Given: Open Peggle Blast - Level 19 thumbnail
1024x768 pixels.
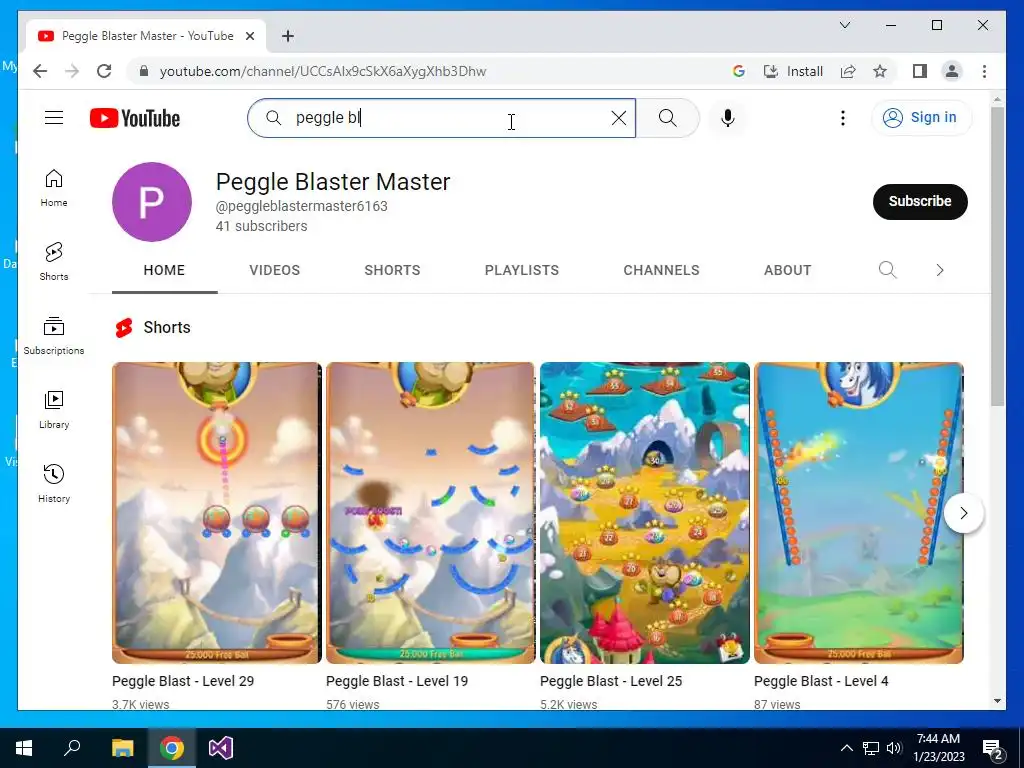Looking at the screenshot, I should coord(430,513).
